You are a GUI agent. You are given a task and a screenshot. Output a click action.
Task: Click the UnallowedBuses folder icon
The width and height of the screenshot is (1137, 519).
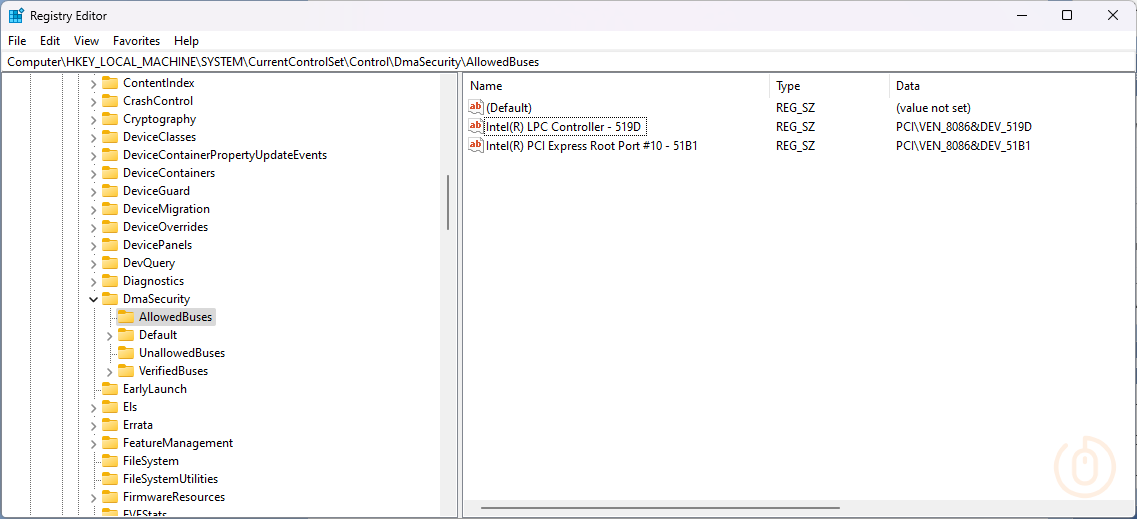pyautogui.click(x=126, y=353)
